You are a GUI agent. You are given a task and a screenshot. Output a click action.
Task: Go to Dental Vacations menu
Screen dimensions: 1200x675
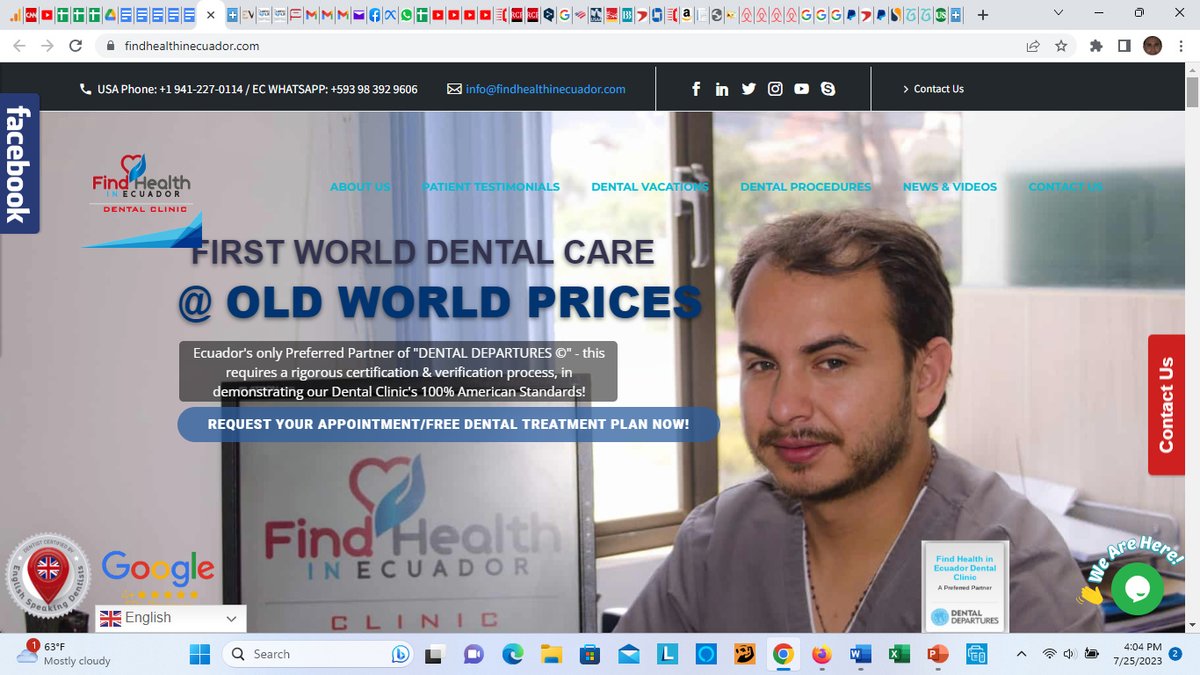pyautogui.click(x=649, y=187)
